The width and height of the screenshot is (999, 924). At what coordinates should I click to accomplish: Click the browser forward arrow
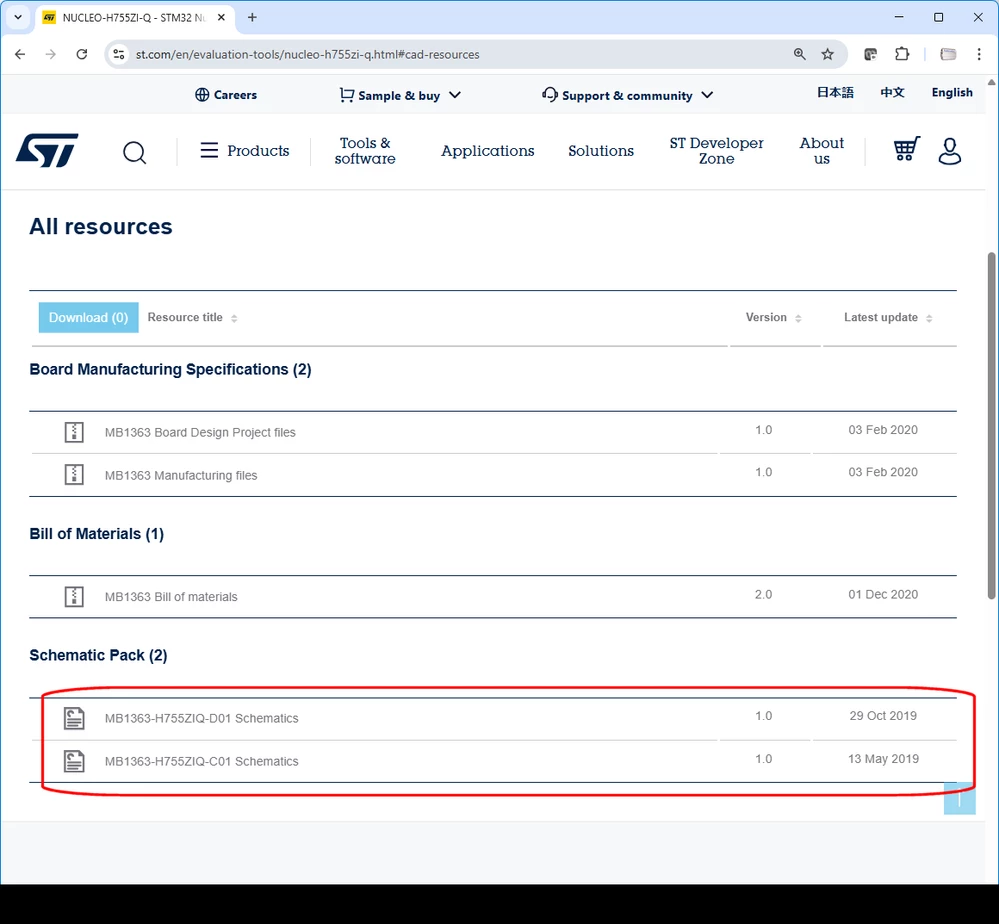tap(51, 54)
